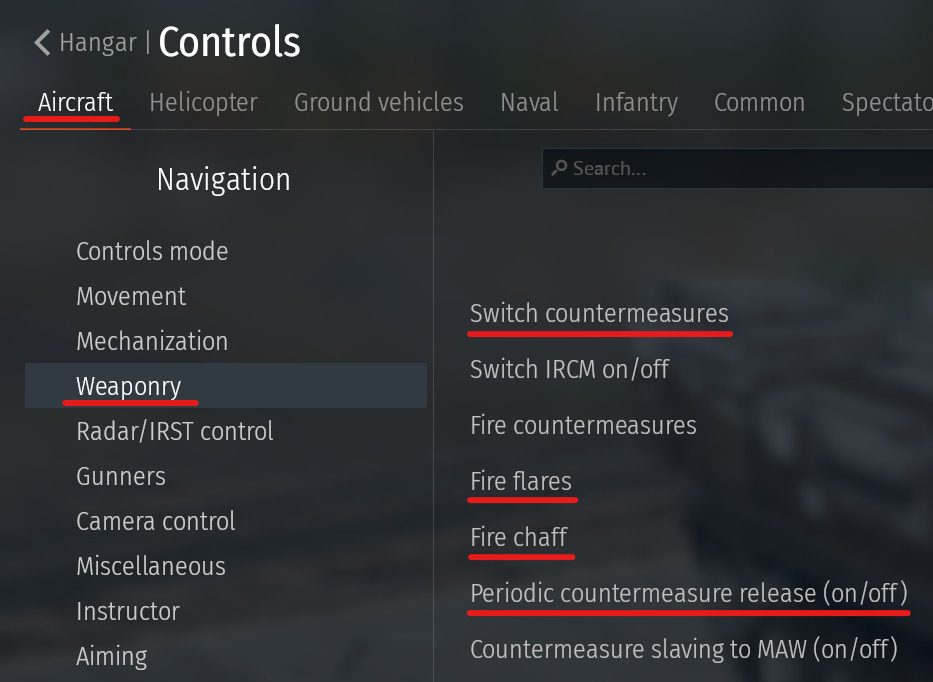Select Mechanization in navigation list
Screen dimensions: 933x682
coord(152,341)
